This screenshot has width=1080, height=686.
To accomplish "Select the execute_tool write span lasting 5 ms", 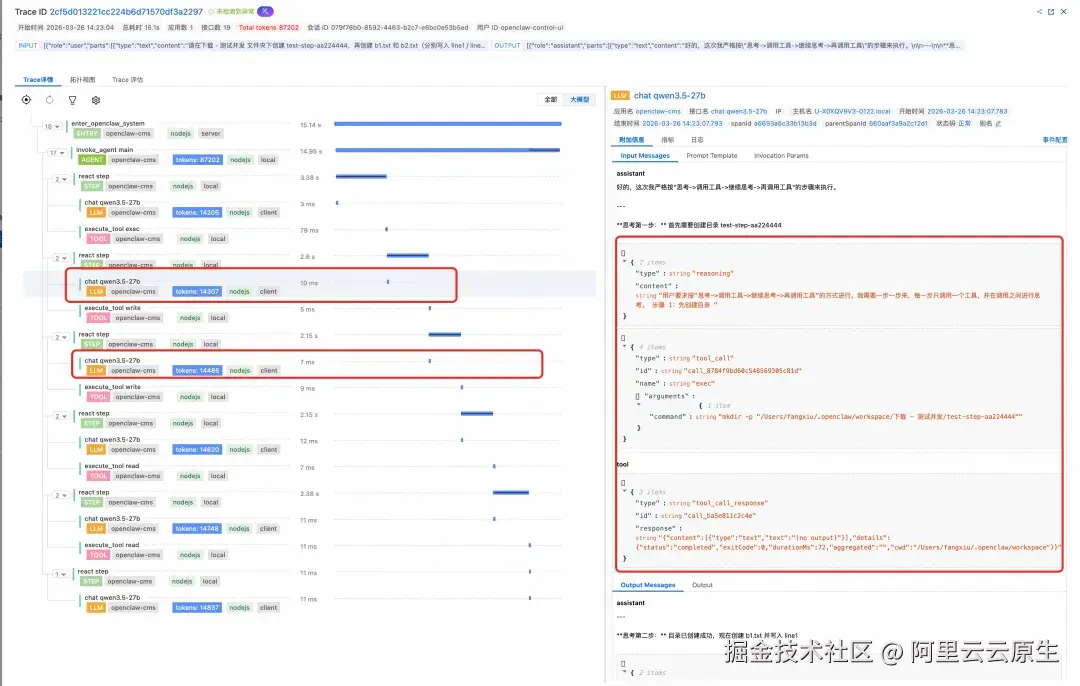I will (155, 313).
